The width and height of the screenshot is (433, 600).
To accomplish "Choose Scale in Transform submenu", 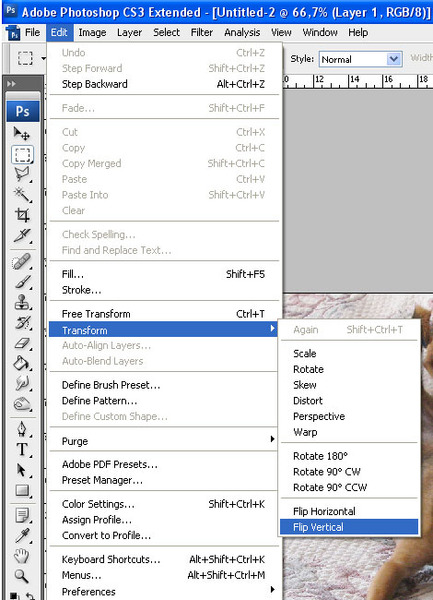I will (349, 353).
